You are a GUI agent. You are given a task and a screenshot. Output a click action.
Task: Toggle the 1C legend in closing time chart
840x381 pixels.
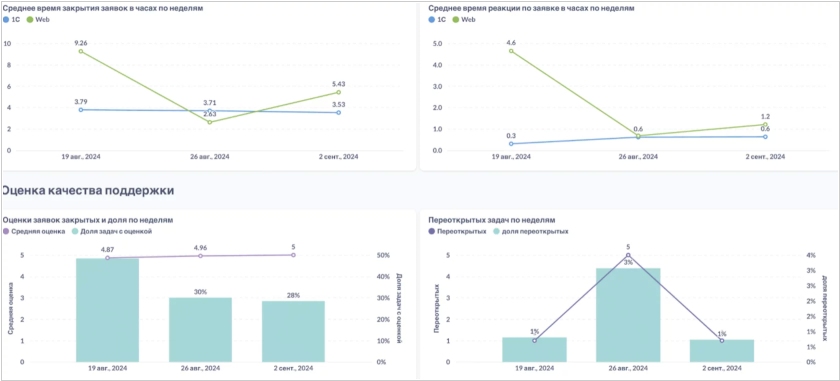point(11,19)
